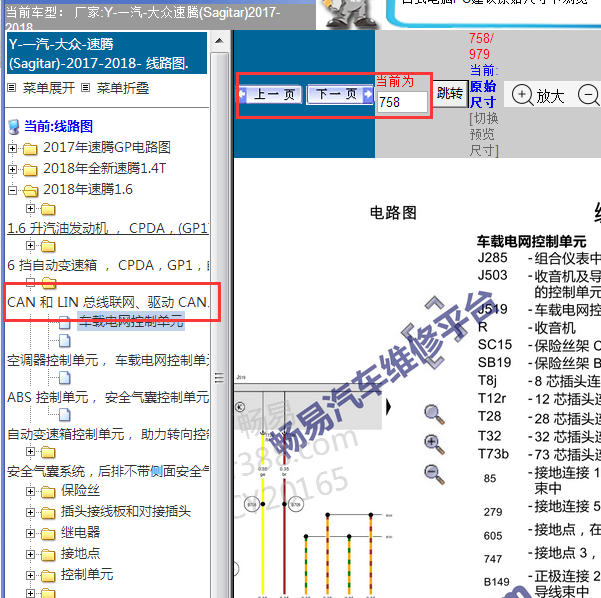601x598 pixels.
Task: Expand the 控制单元 folder
Action: click(x=30, y=575)
